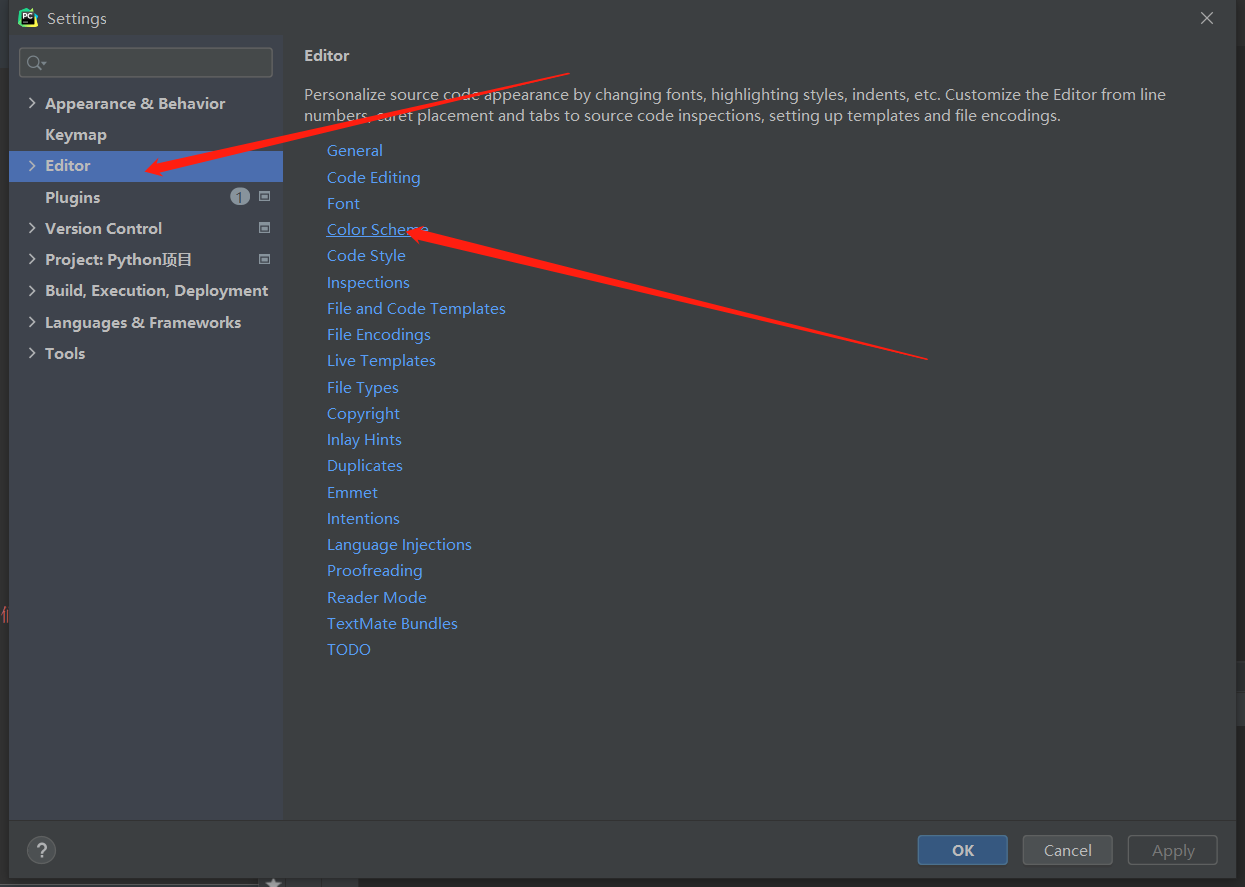This screenshot has height=887, width=1245.
Task: Click the Apply button
Action: (1173, 850)
